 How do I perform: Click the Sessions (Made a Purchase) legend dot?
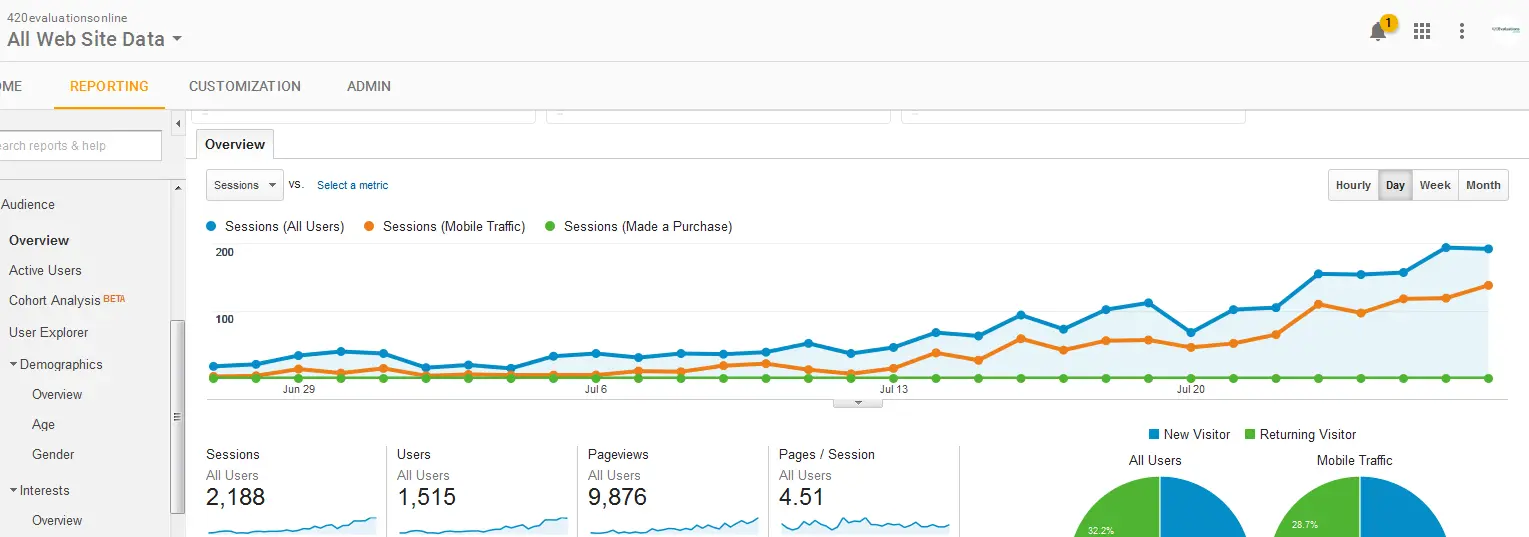click(x=550, y=227)
